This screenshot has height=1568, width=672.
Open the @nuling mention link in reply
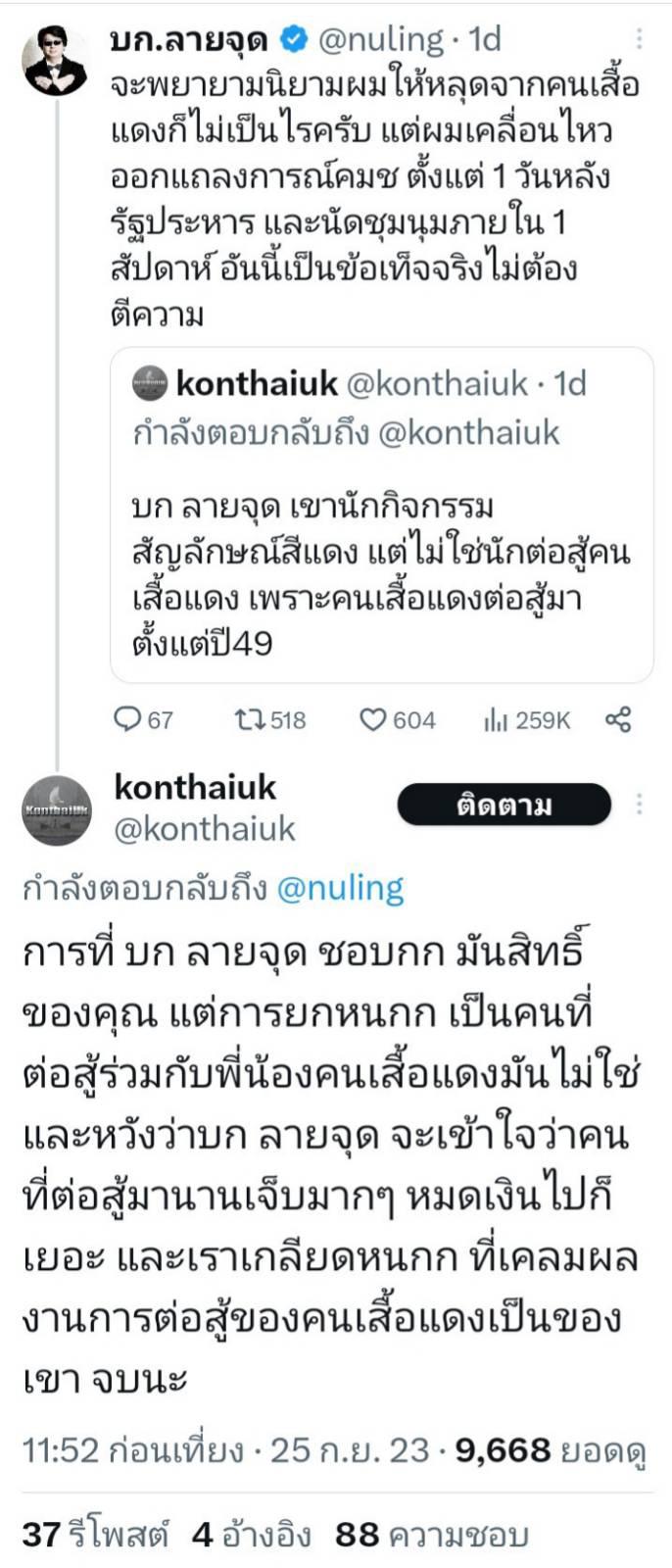point(341,888)
